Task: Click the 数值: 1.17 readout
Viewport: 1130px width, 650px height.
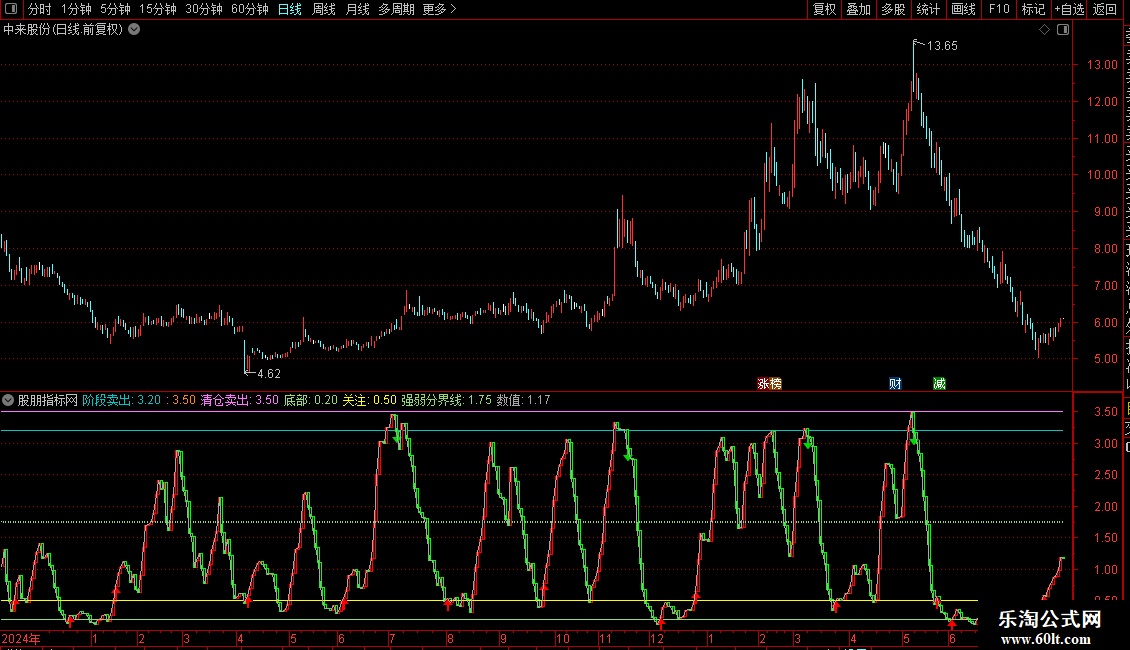Action: click(524, 400)
